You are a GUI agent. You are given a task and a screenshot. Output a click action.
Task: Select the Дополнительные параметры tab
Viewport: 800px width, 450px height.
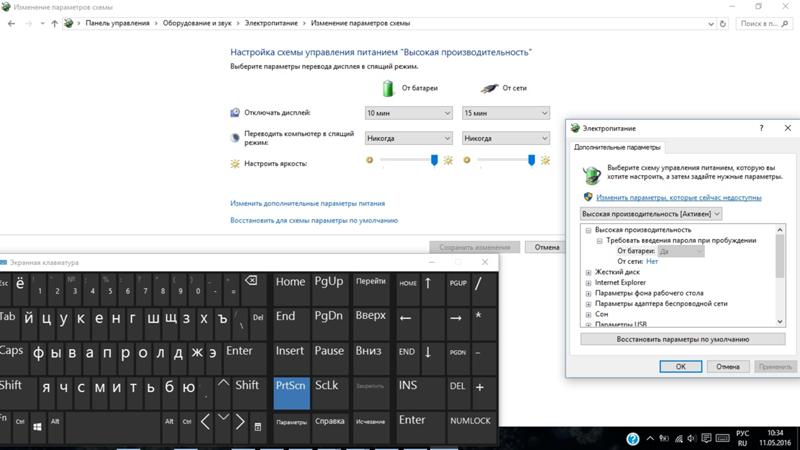pos(617,147)
